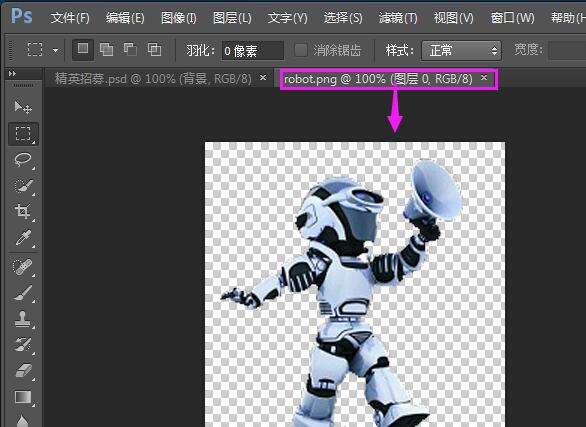
Task: Select the Gradient tool
Action: pos(23,397)
